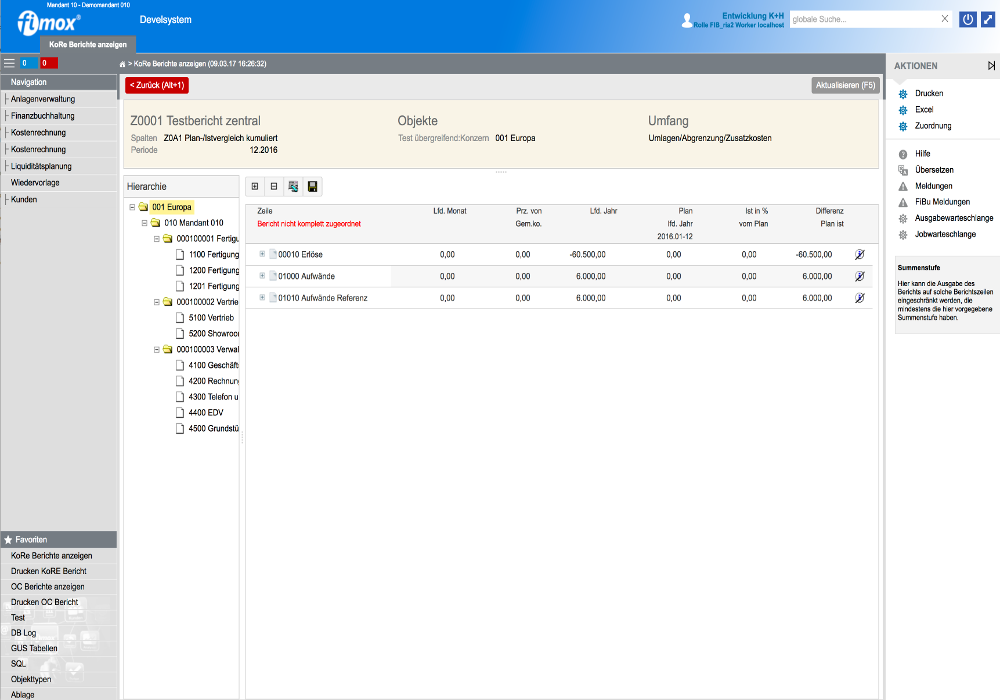Screen dimensions: 1000x700
Task: Click the expand-all icon in the report toolbar
Action: [255, 186]
